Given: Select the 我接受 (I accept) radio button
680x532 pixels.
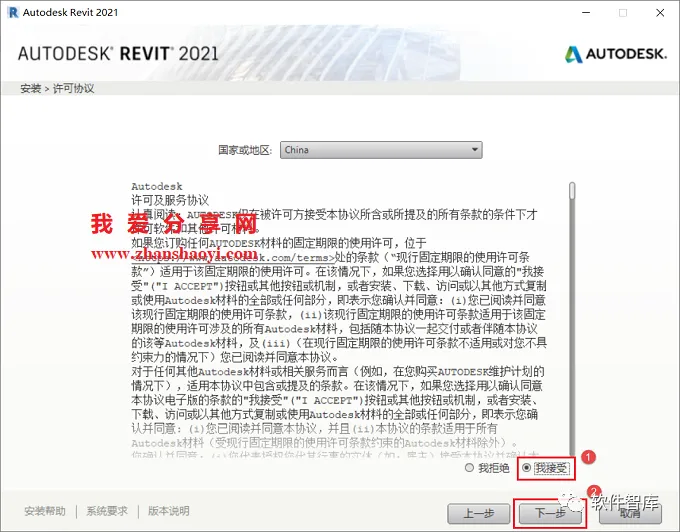Looking at the screenshot, I should 526,468.
